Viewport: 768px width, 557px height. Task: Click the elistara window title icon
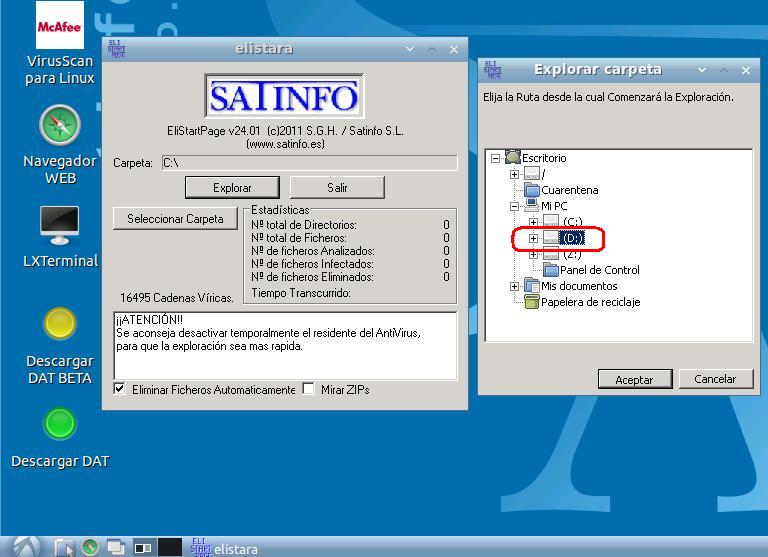[117, 49]
